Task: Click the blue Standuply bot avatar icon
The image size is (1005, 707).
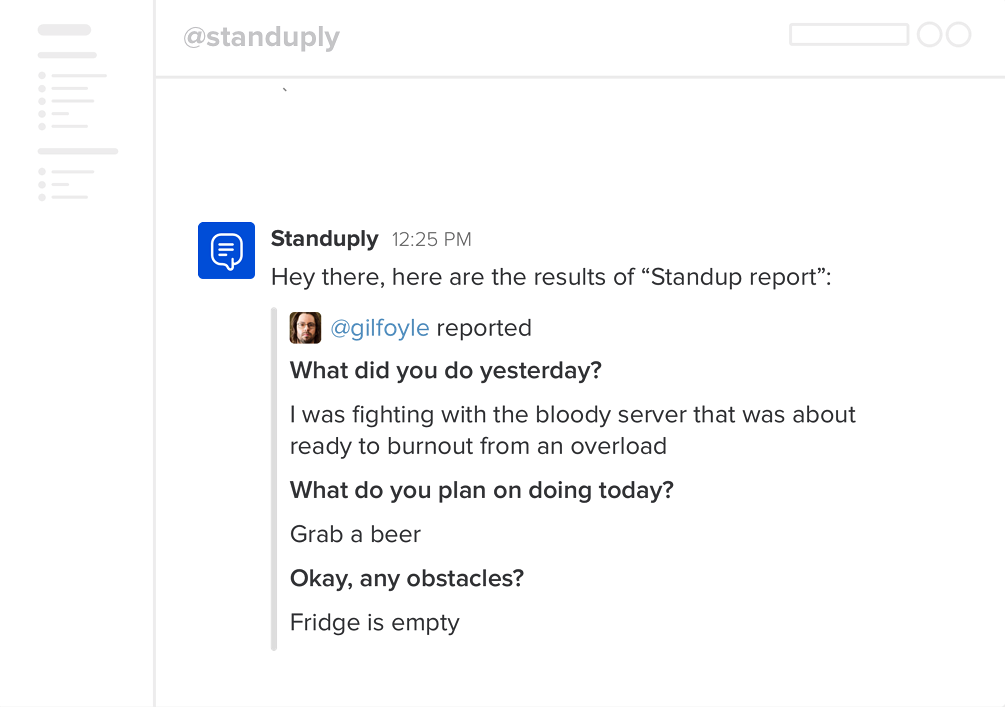Action: [226, 250]
